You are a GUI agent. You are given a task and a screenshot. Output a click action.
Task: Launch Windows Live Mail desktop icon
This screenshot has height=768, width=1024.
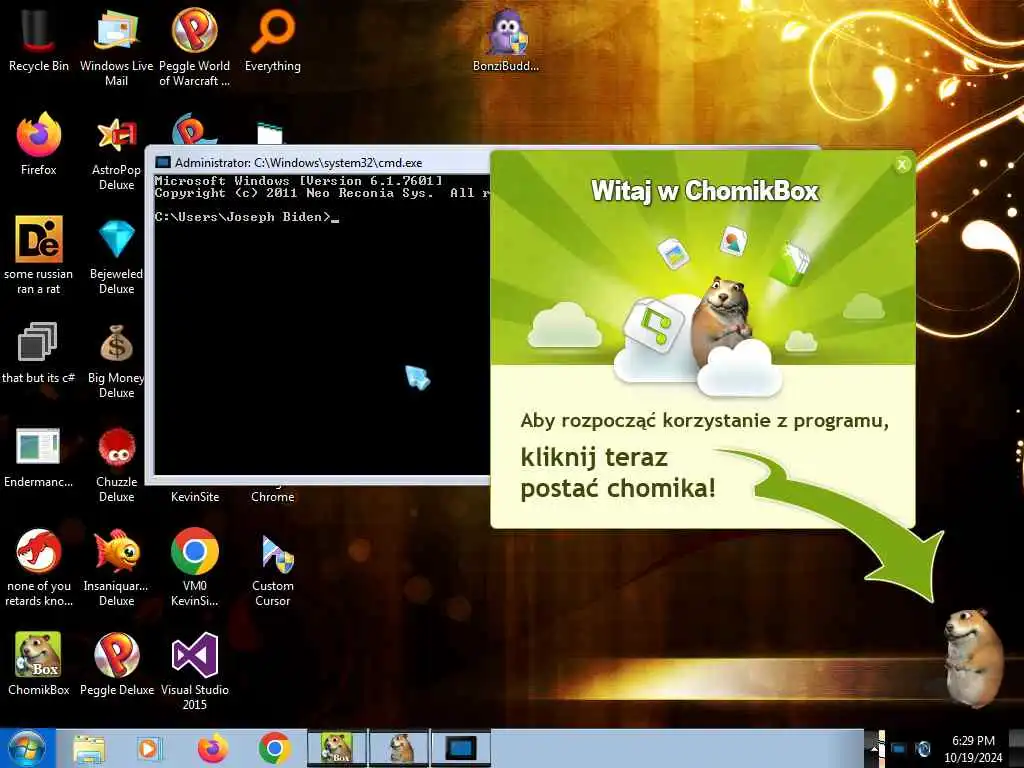click(x=116, y=47)
